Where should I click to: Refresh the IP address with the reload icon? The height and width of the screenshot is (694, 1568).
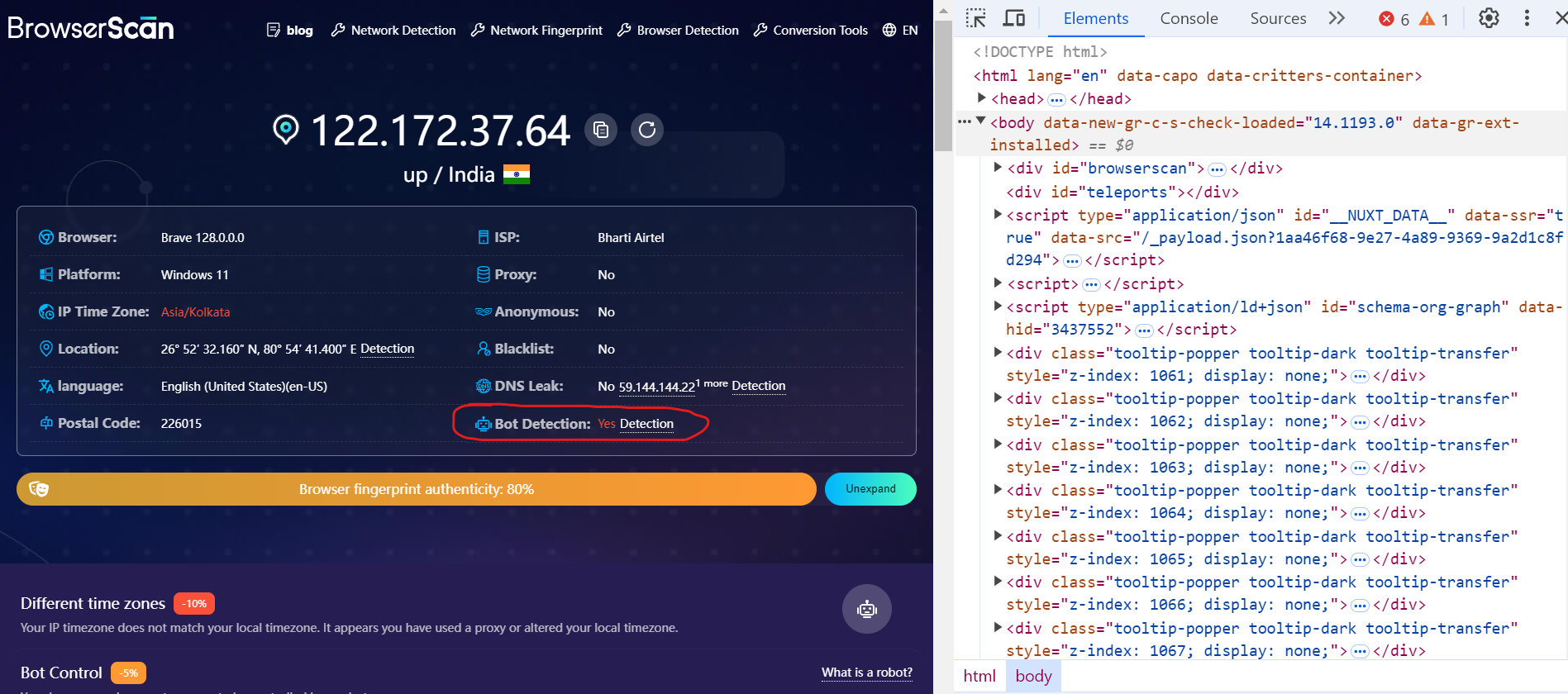coord(647,130)
